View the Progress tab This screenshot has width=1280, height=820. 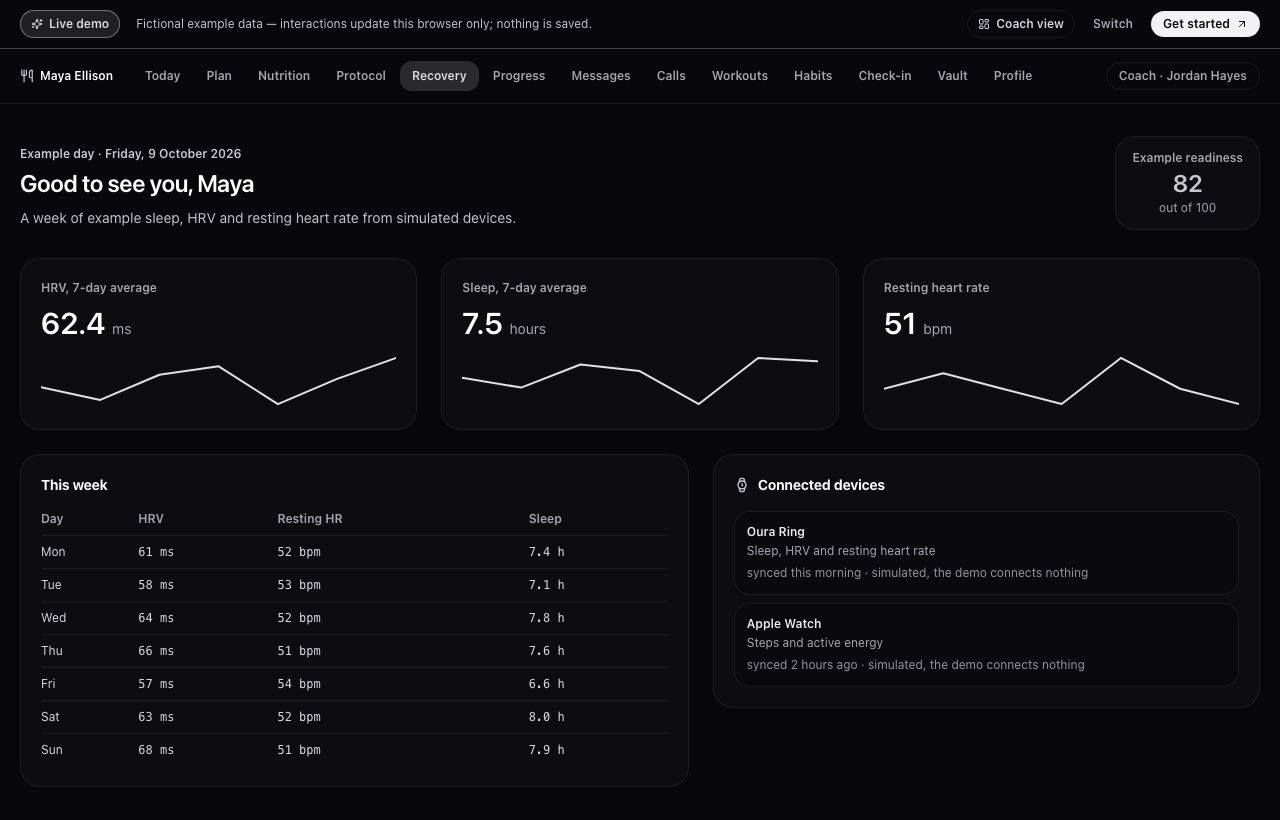click(x=519, y=76)
